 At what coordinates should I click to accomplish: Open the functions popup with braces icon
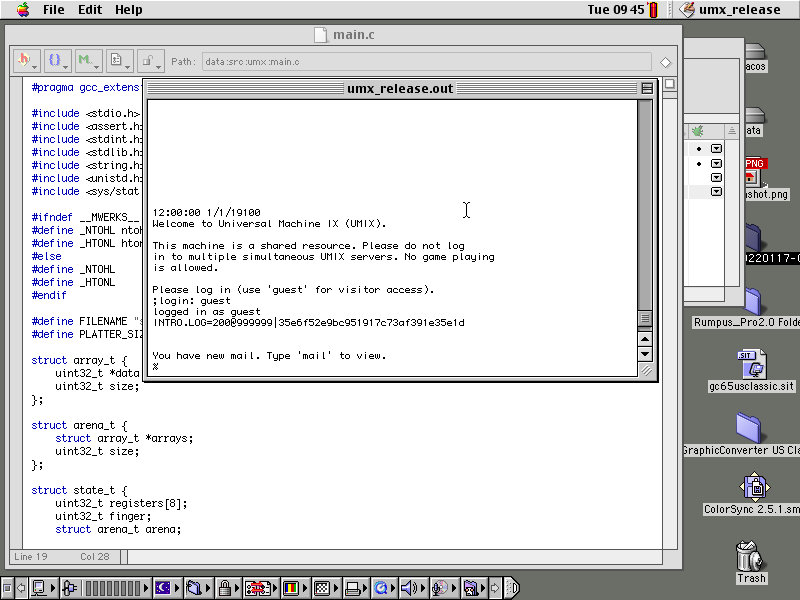tap(58, 61)
